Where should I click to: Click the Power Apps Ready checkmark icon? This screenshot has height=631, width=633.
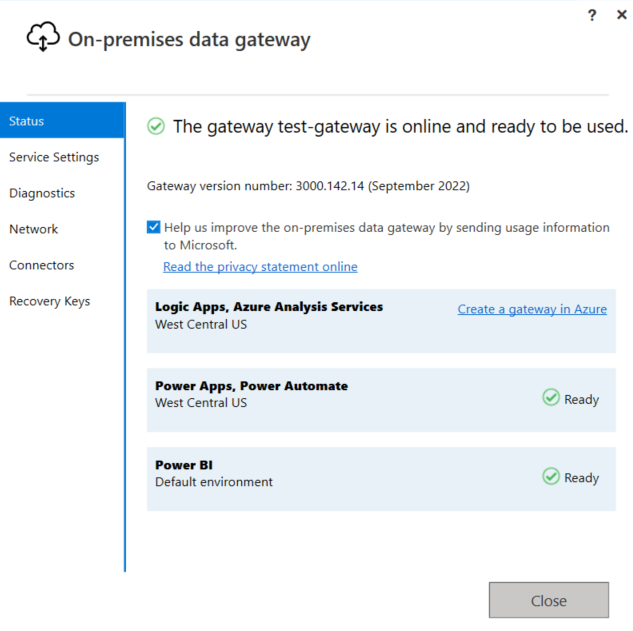pyautogui.click(x=551, y=398)
